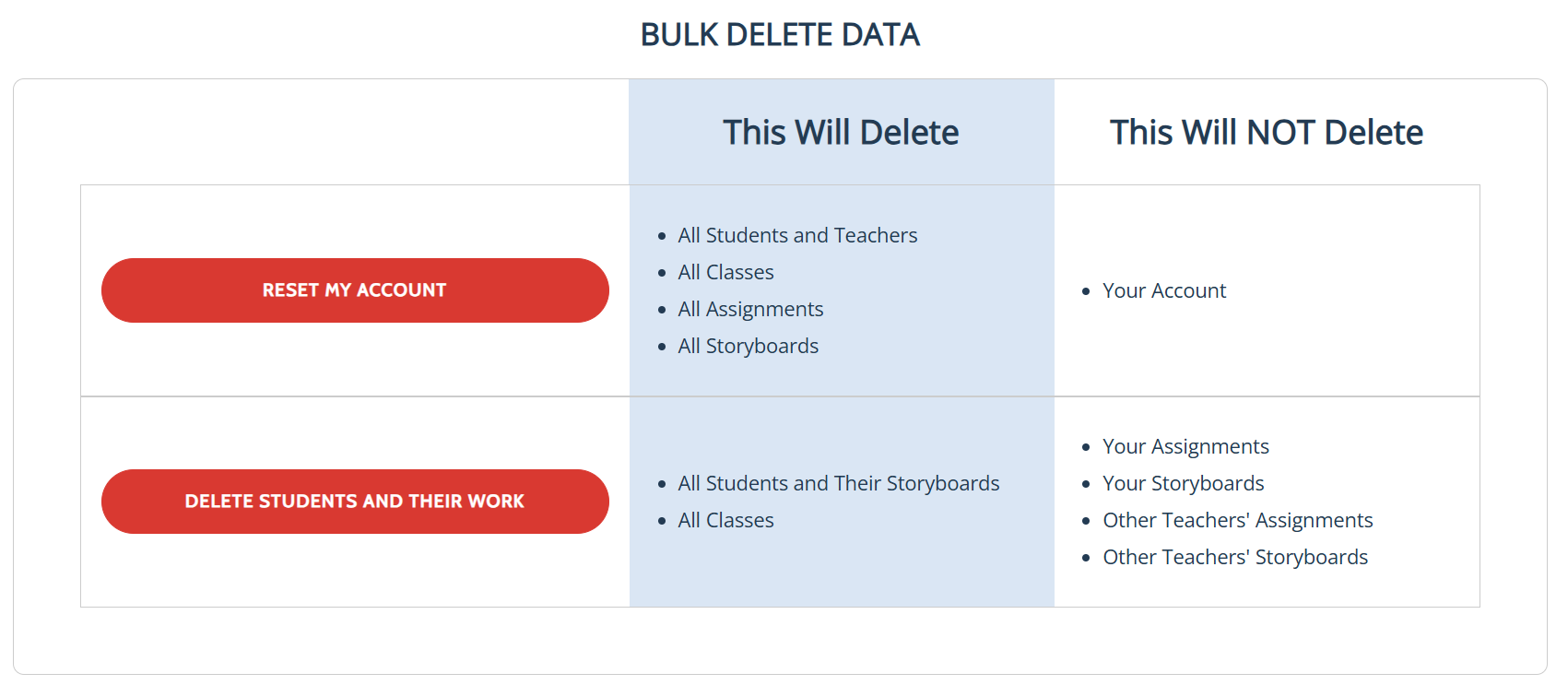Image resolution: width=1568 pixels, height=697 pixels.
Task: Select the Other Teachers' Assignments item
Action: [1237, 521]
